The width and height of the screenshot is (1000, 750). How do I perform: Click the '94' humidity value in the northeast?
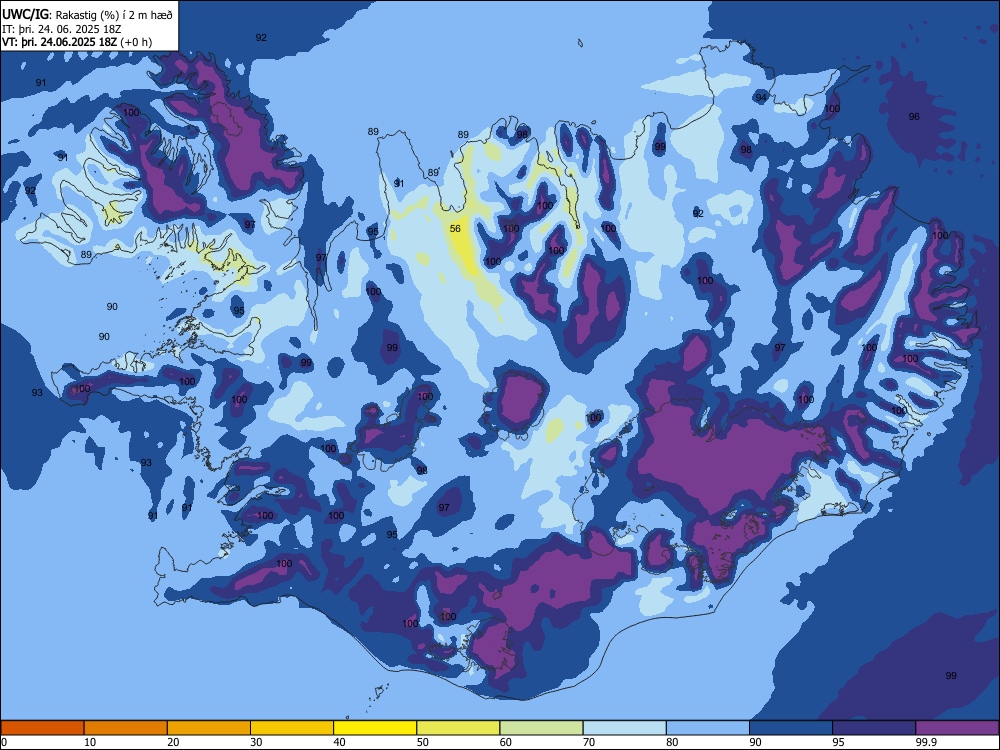[x=761, y=98]
